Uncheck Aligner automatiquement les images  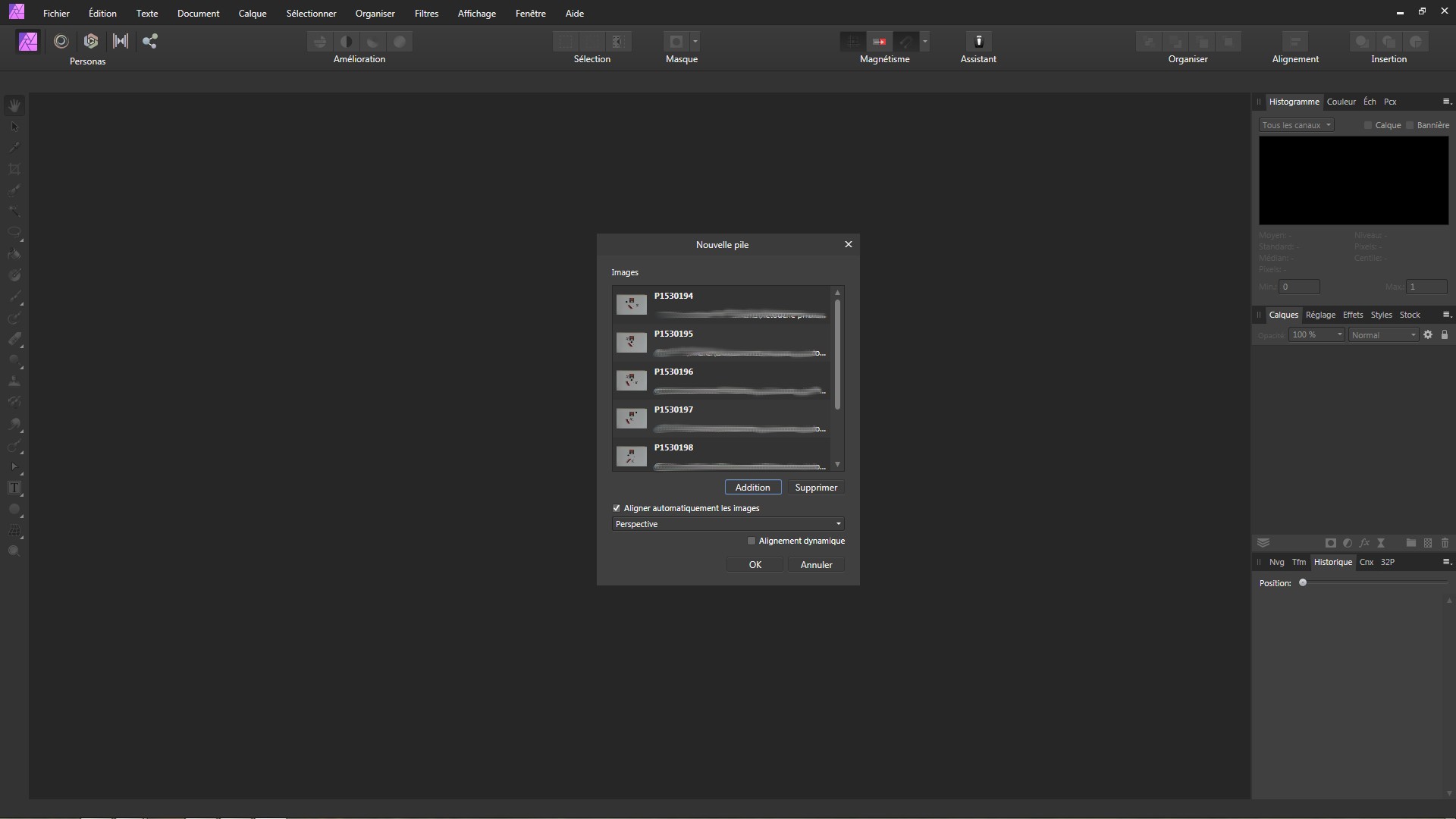[x=617, y=508]
